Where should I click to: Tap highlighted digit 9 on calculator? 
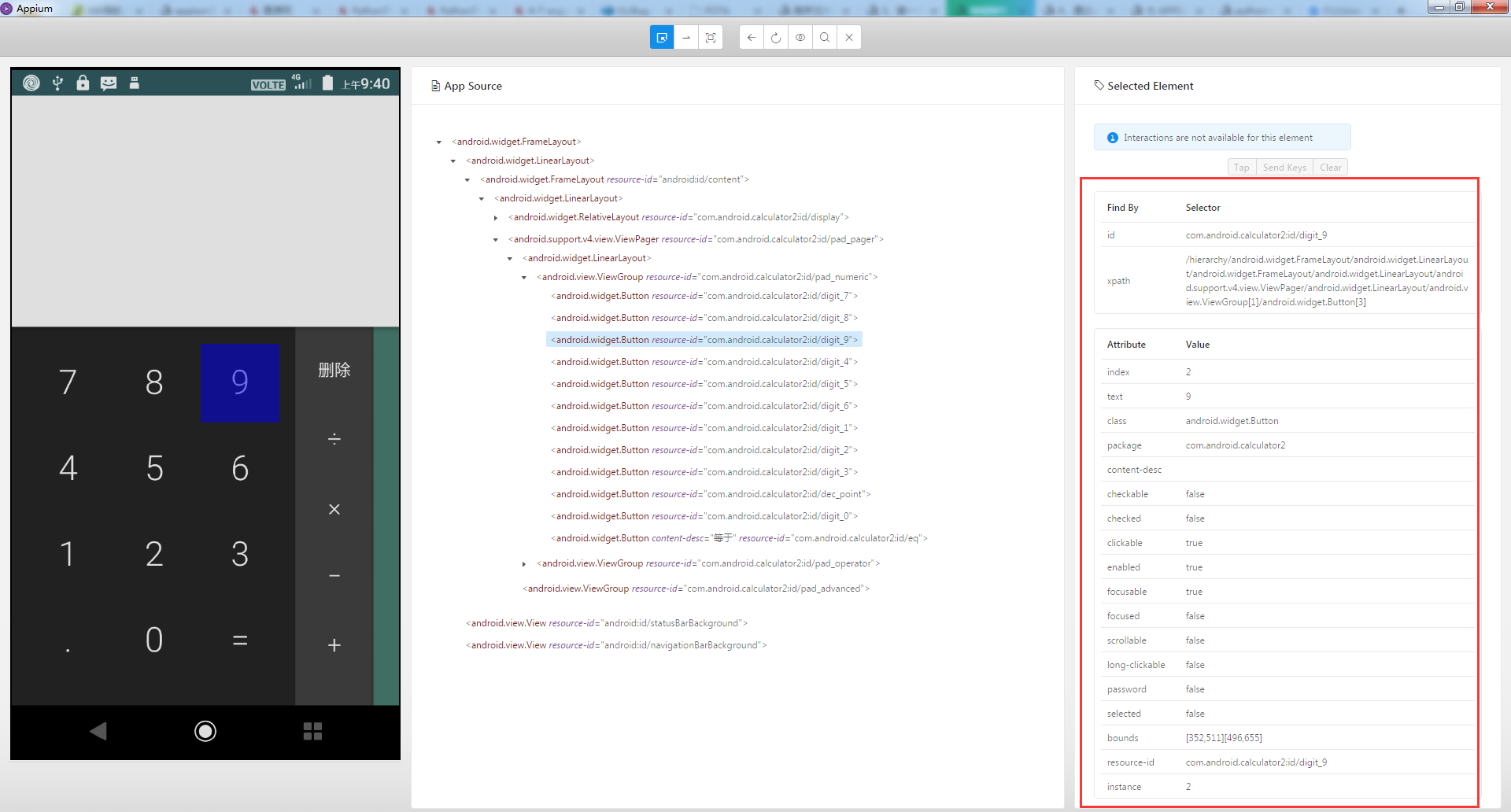[240, 383]
